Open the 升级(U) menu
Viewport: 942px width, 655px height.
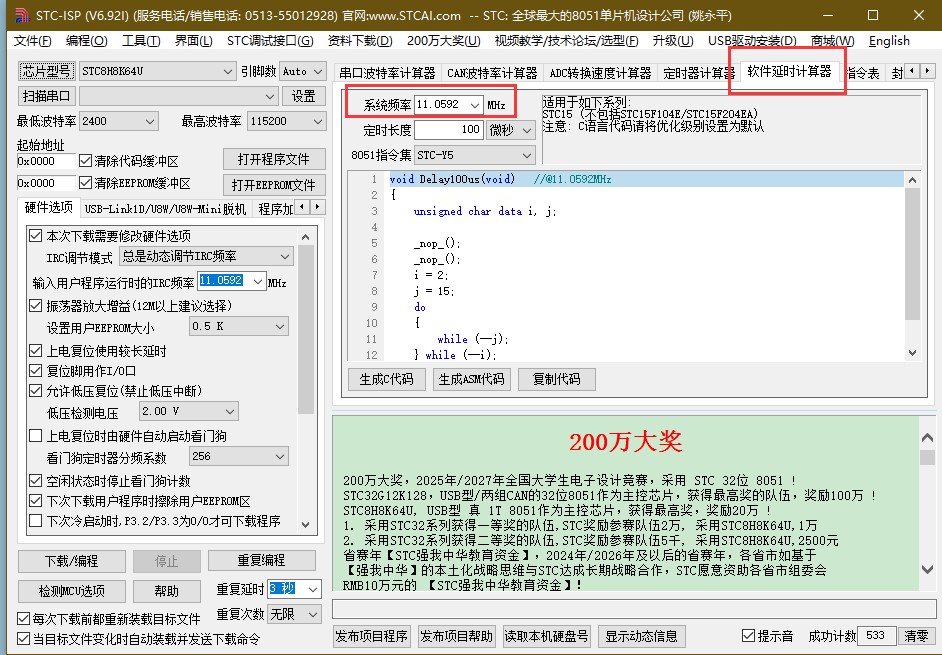click(673, 41)
